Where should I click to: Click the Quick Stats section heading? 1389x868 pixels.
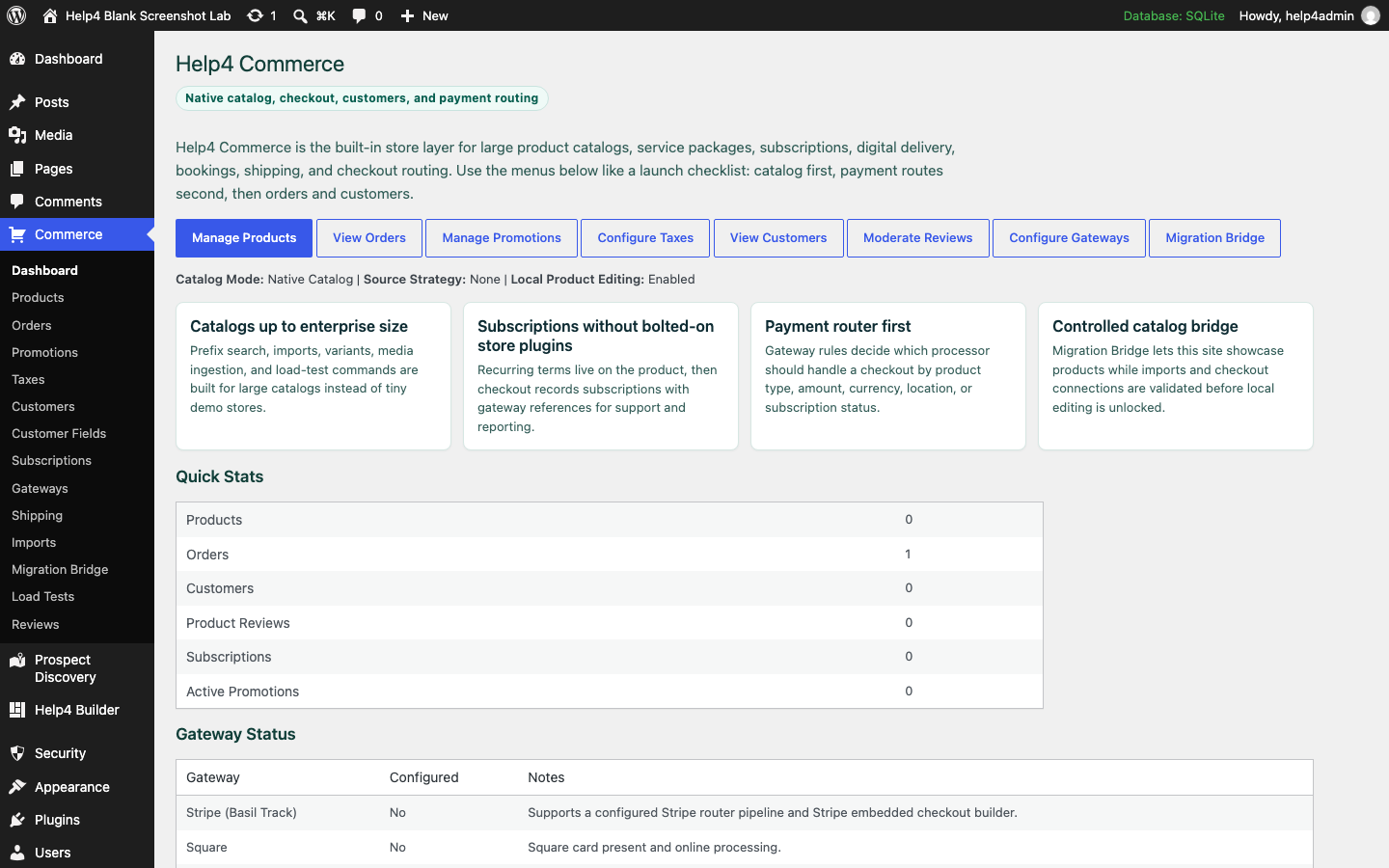pyautogui.click(x=220, y=476)
